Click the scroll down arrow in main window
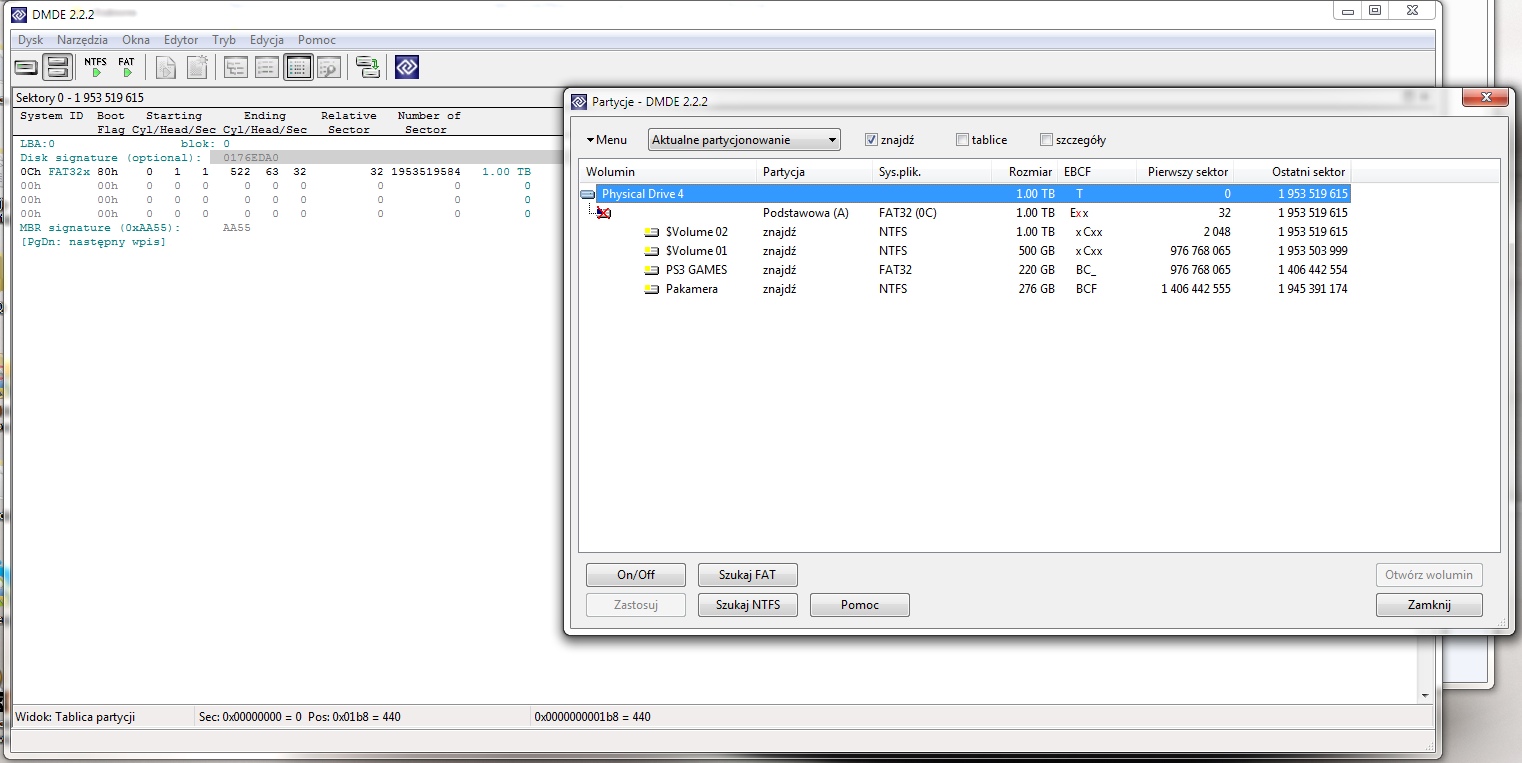Viewport: 1522px width, 763px height. click(1424, 696)
